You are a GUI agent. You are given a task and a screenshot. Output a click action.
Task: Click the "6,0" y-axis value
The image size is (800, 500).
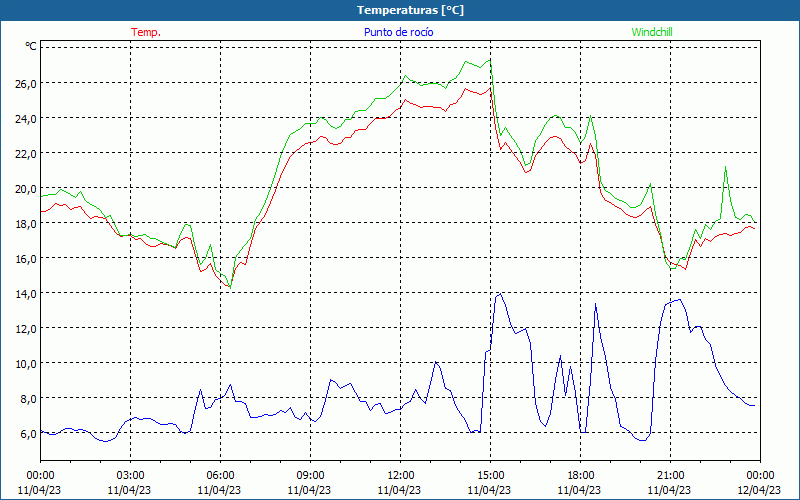(28, 434)
